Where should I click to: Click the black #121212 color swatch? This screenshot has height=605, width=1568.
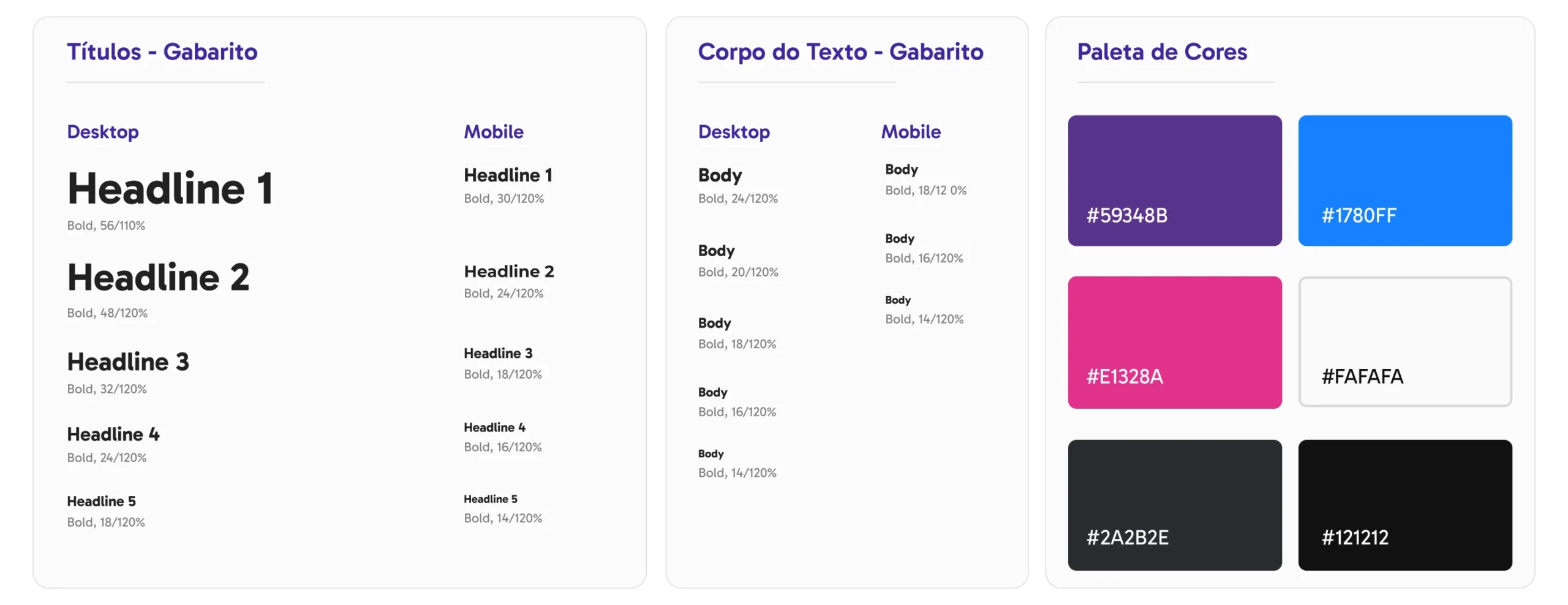[x=1404, y=504]
